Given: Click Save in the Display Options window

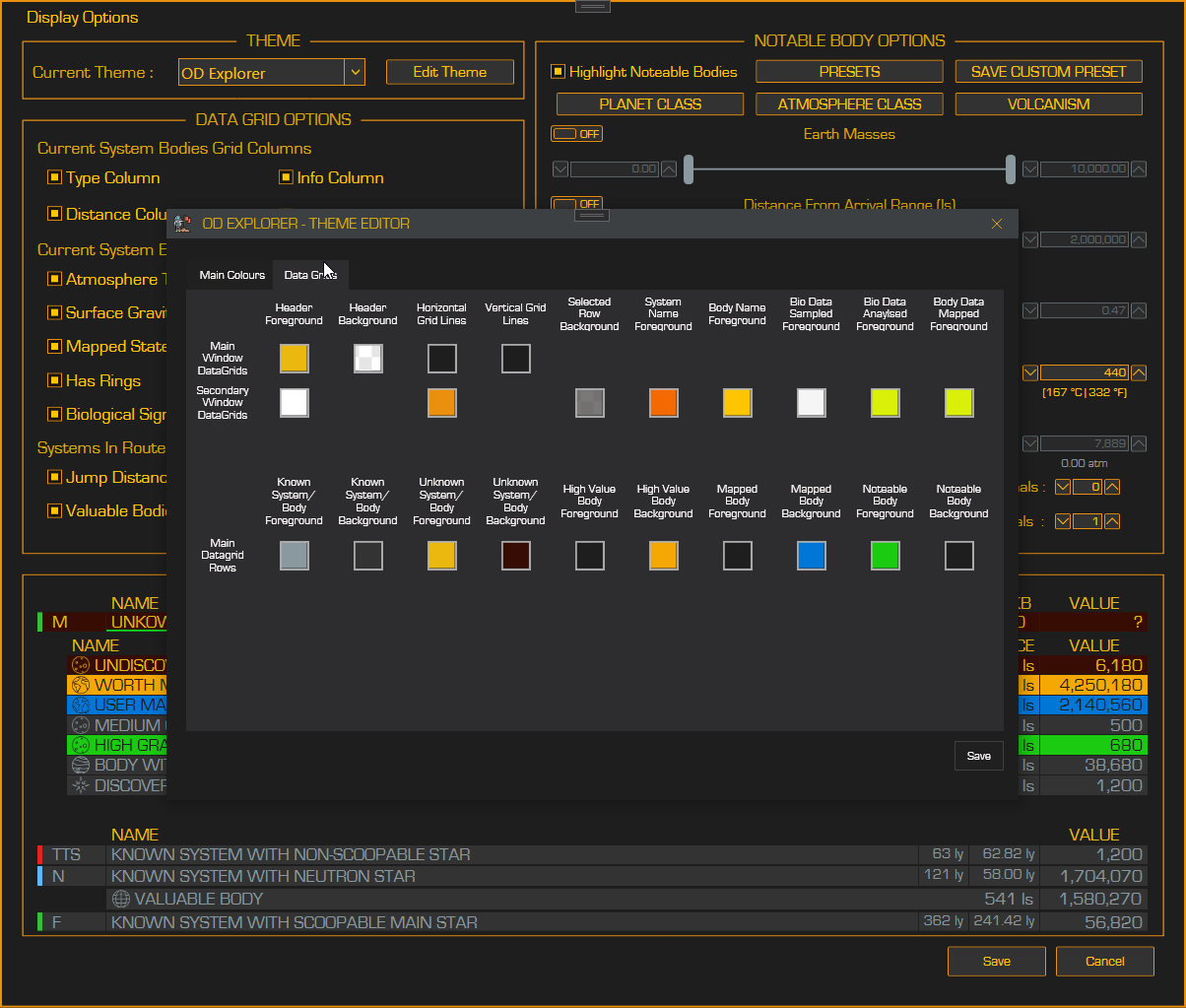Looking at the screenshot, I should click(997, 962).
